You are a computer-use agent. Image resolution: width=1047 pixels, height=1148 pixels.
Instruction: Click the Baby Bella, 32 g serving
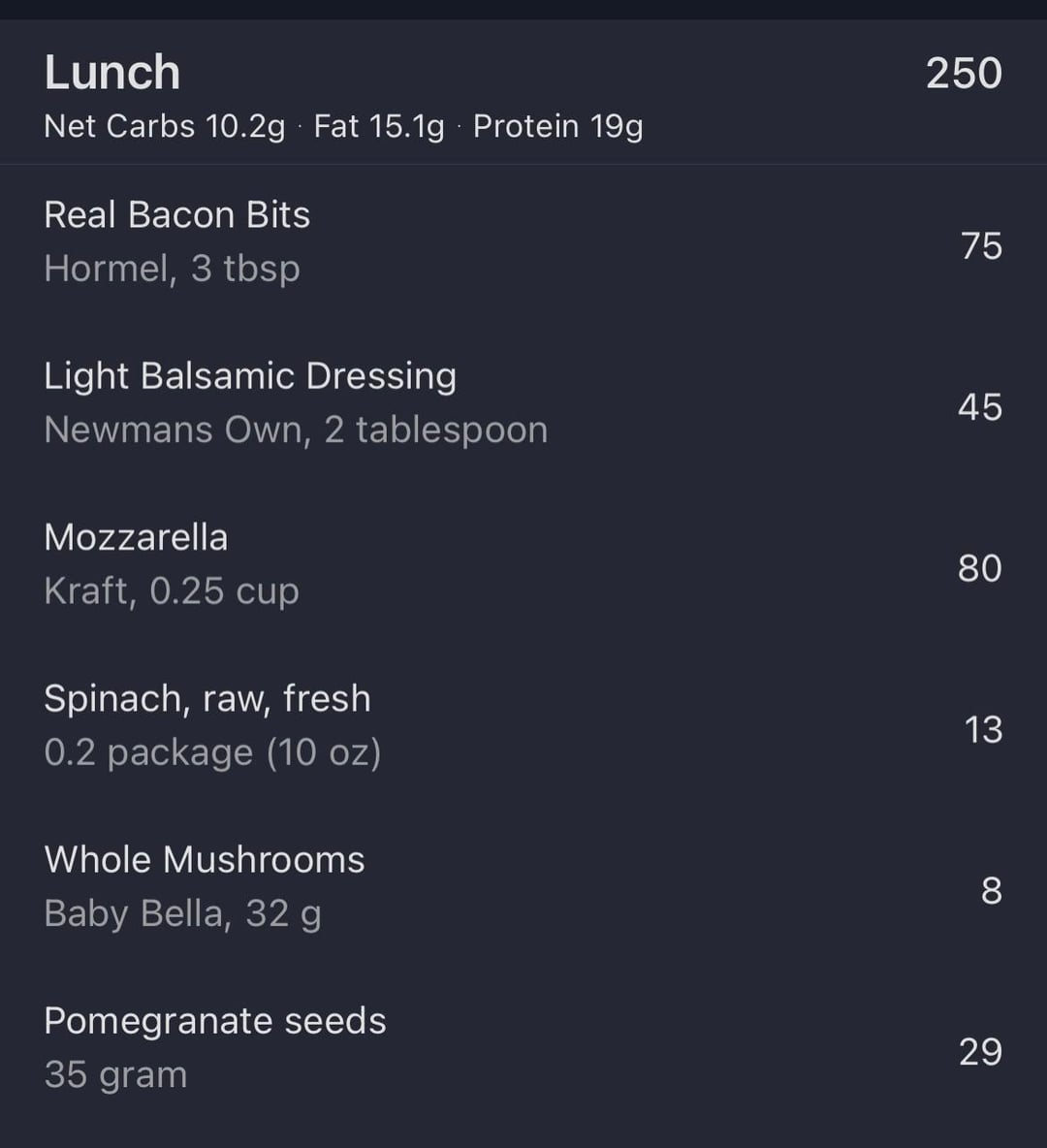(x=182, y=913)
